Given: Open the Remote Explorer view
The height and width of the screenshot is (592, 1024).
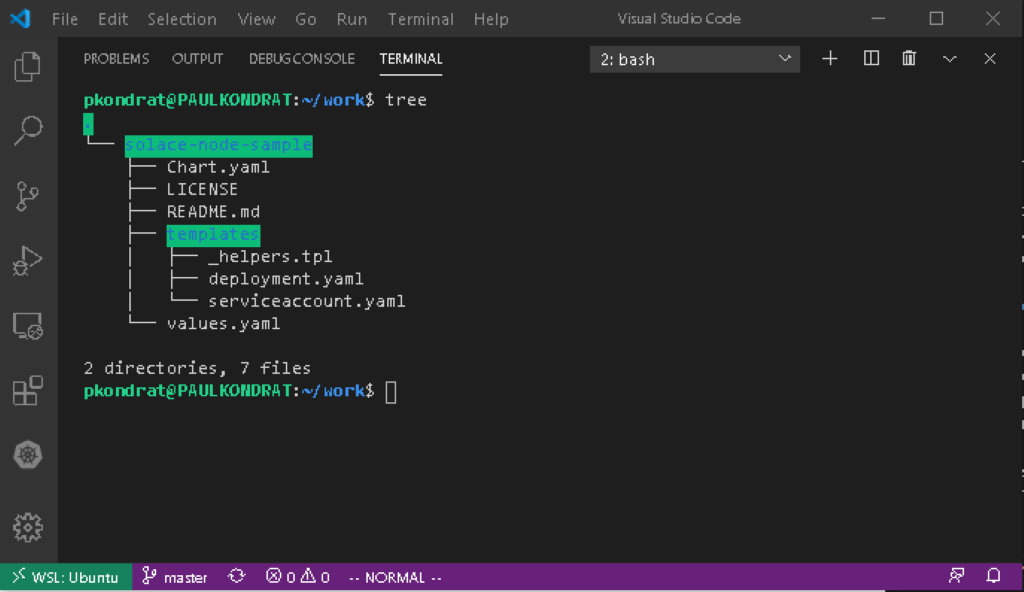Looking at the screenshot, I should point(28,326).
